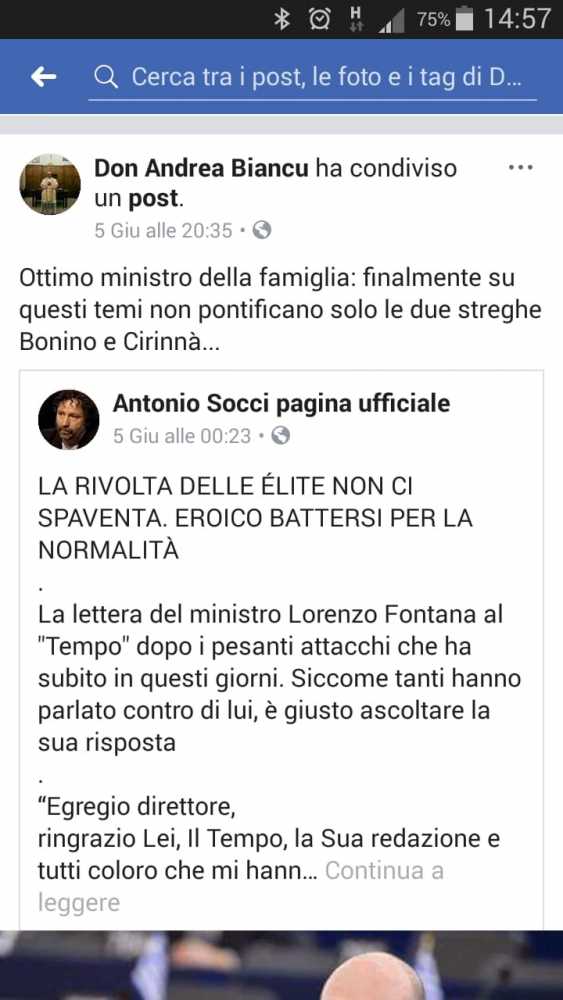Focus the Cerca tra i post search field
The height and width of the screenshot is (1000, 563).
pos(312,78)
